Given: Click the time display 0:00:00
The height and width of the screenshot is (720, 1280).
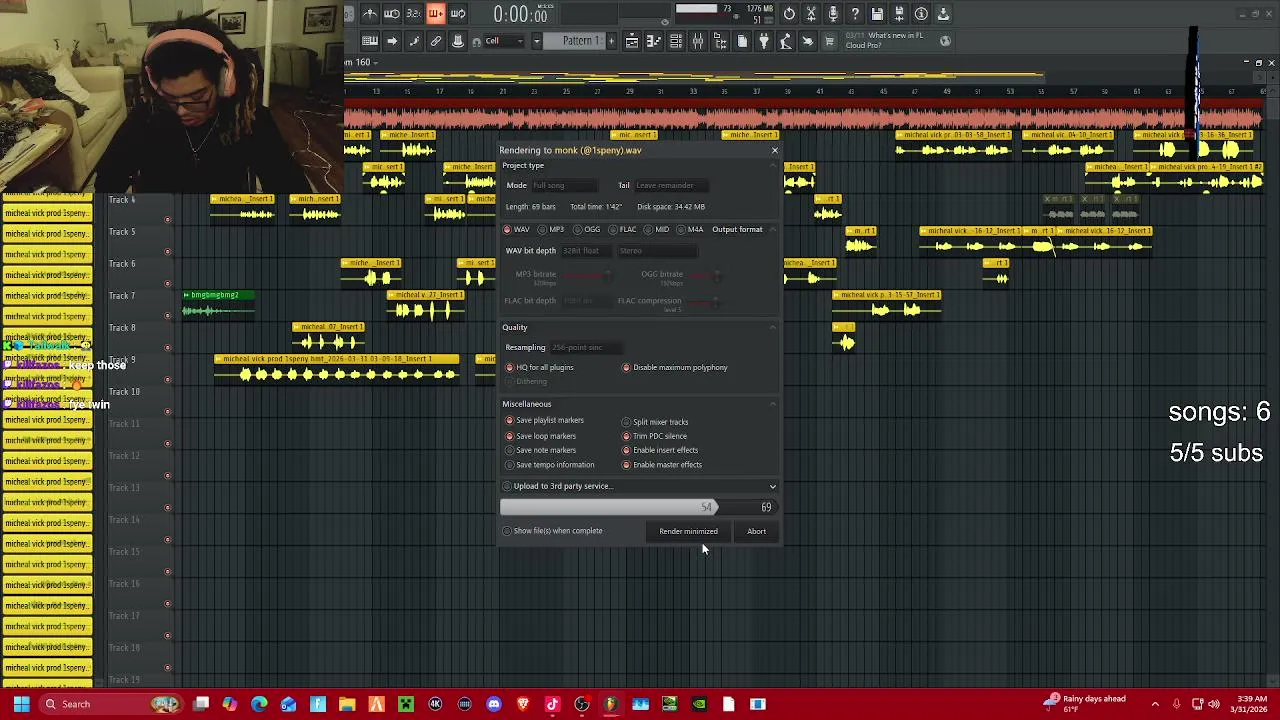Looking at the screenshot, I should tap(520, 14).
